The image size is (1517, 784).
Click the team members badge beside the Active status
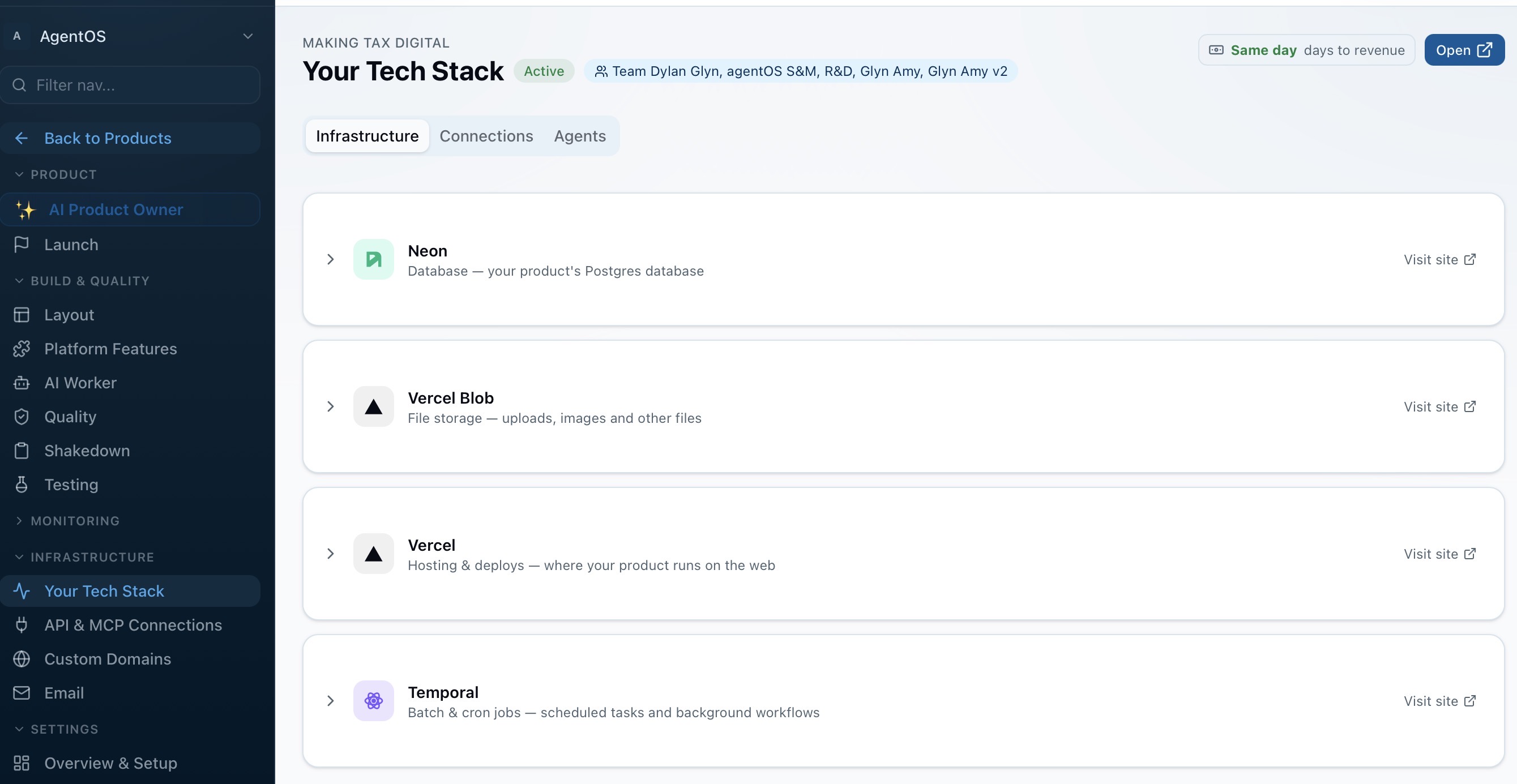800,71
